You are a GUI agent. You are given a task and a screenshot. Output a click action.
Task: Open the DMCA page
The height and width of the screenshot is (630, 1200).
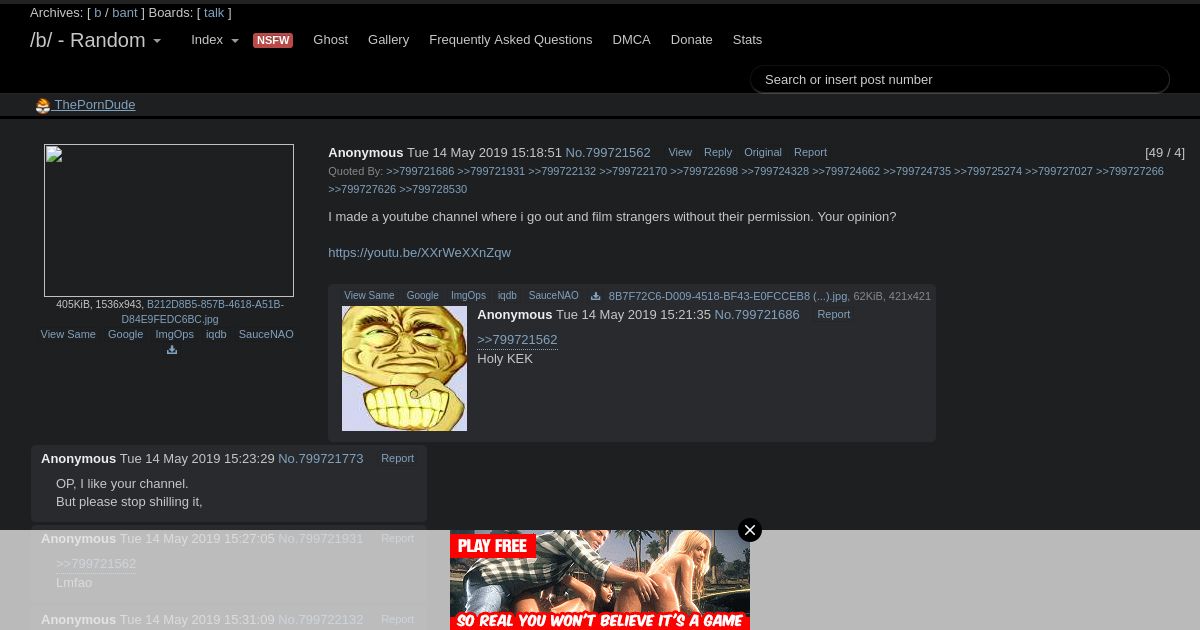(631, 40)
